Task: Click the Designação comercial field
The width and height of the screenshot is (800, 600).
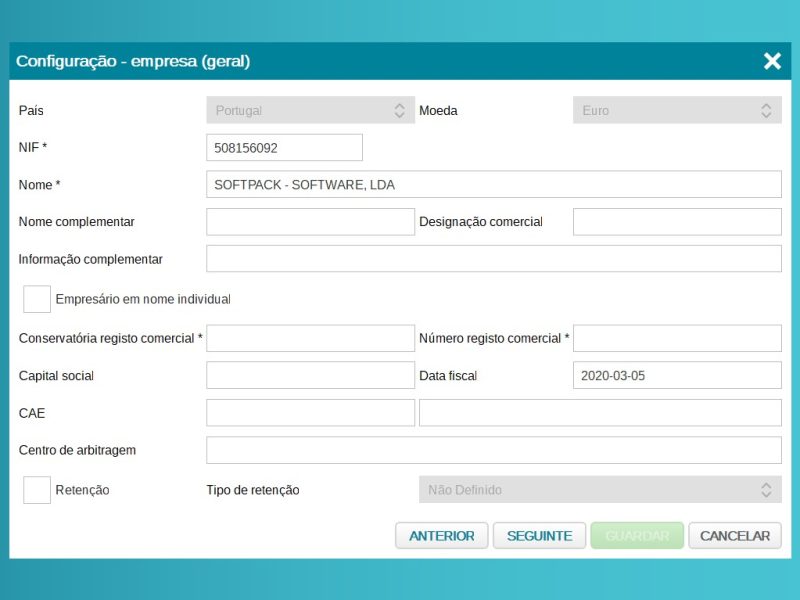Action: point(676,222)
